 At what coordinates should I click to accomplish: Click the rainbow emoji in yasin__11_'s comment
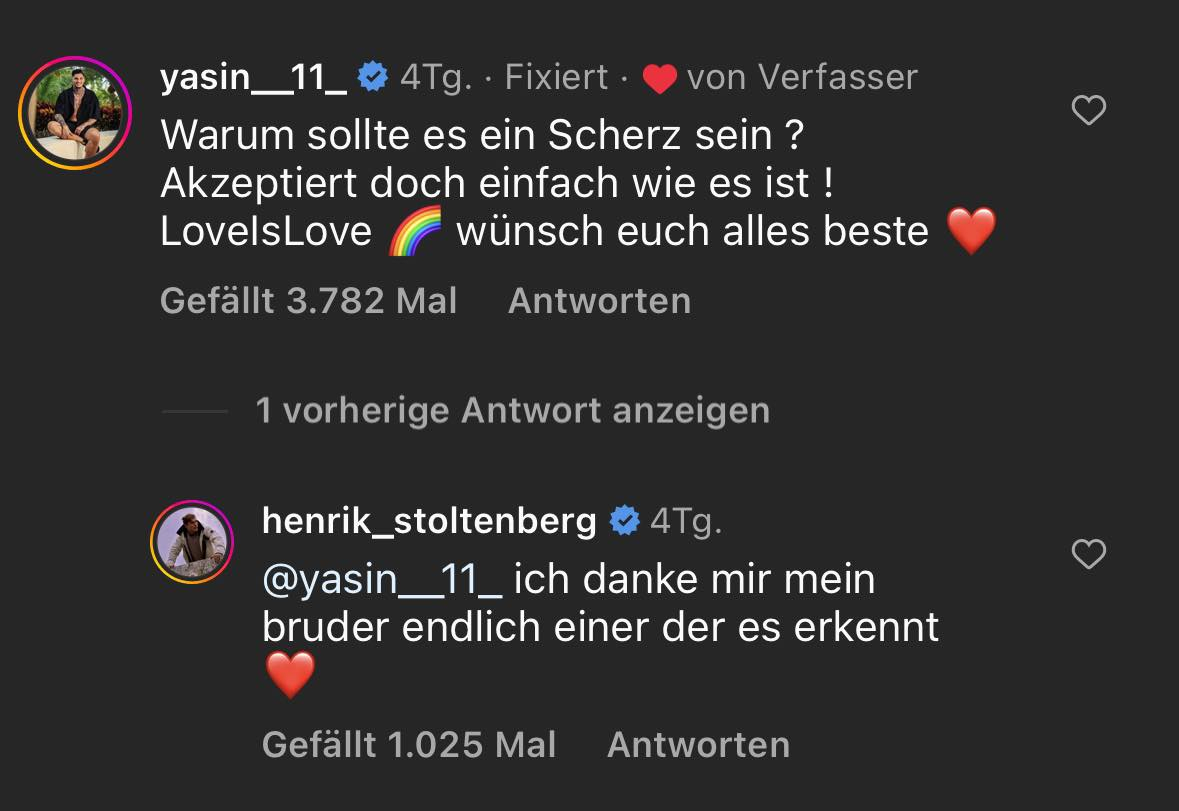(x=414, y=232)
